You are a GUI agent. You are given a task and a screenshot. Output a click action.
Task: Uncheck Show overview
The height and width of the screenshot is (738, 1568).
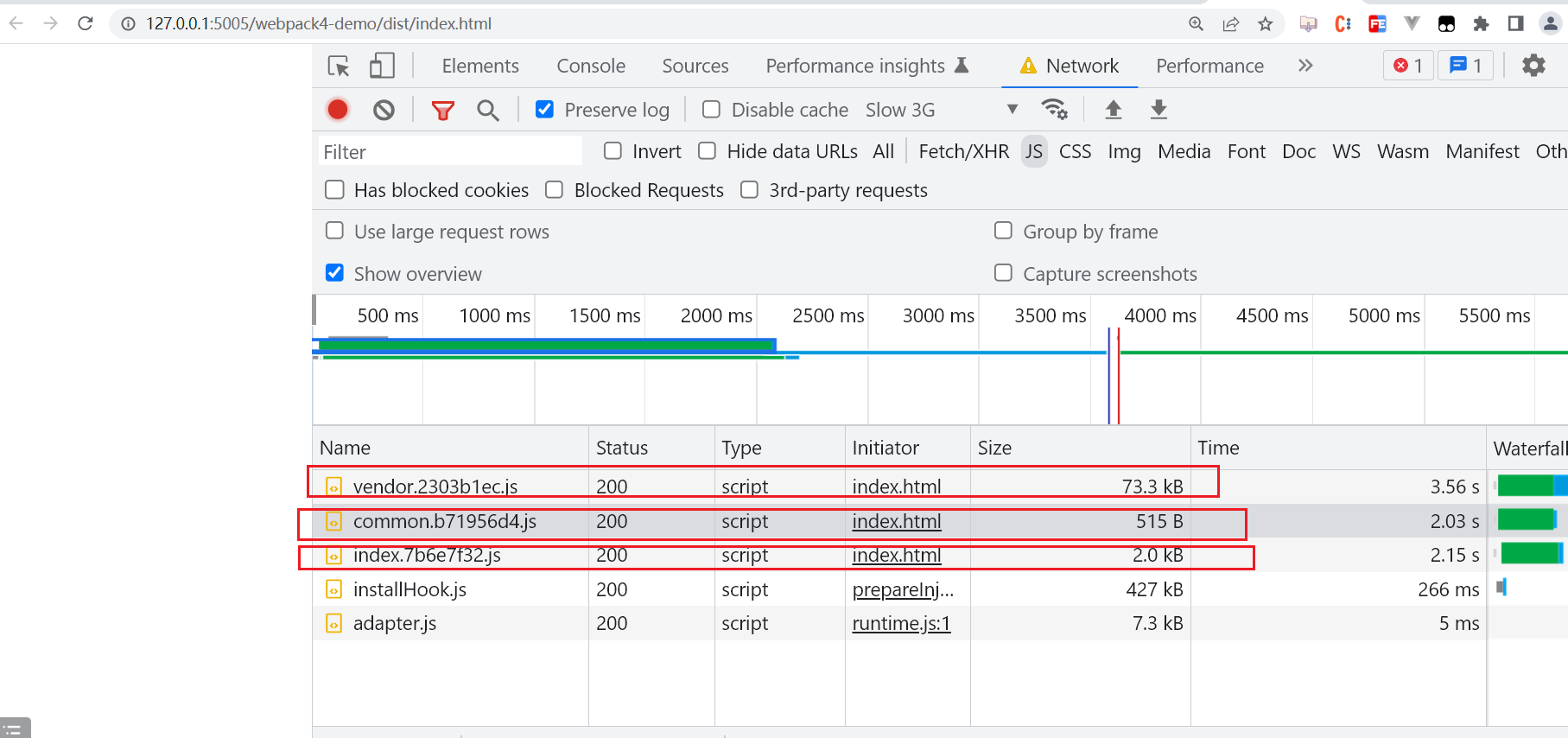(x=334, y=273)
